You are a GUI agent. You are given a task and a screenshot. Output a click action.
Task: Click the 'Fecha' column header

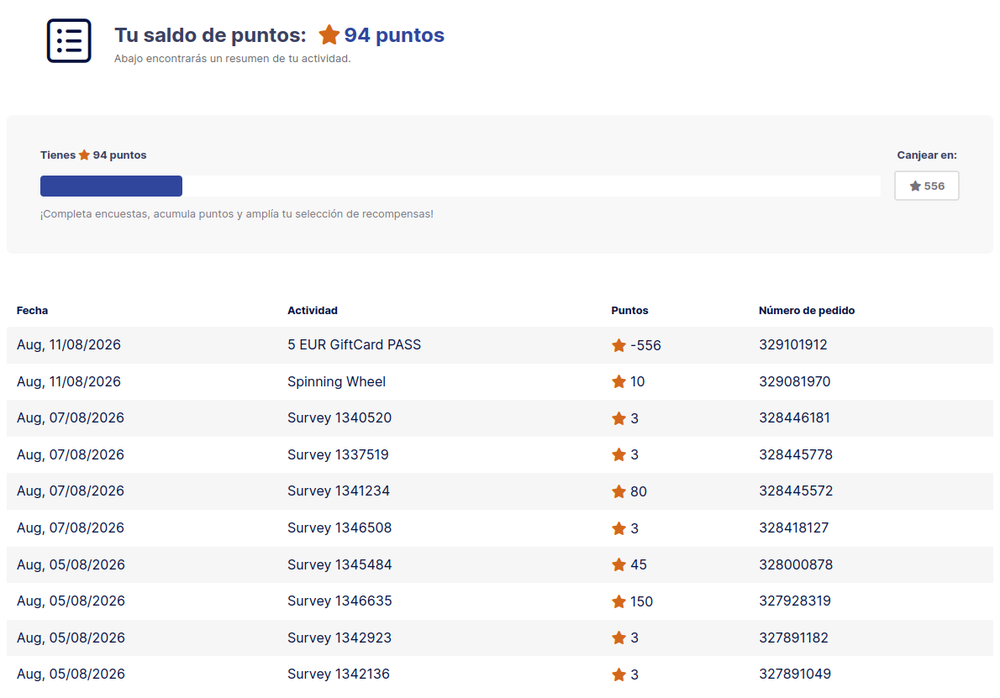(x=33, y=310)
